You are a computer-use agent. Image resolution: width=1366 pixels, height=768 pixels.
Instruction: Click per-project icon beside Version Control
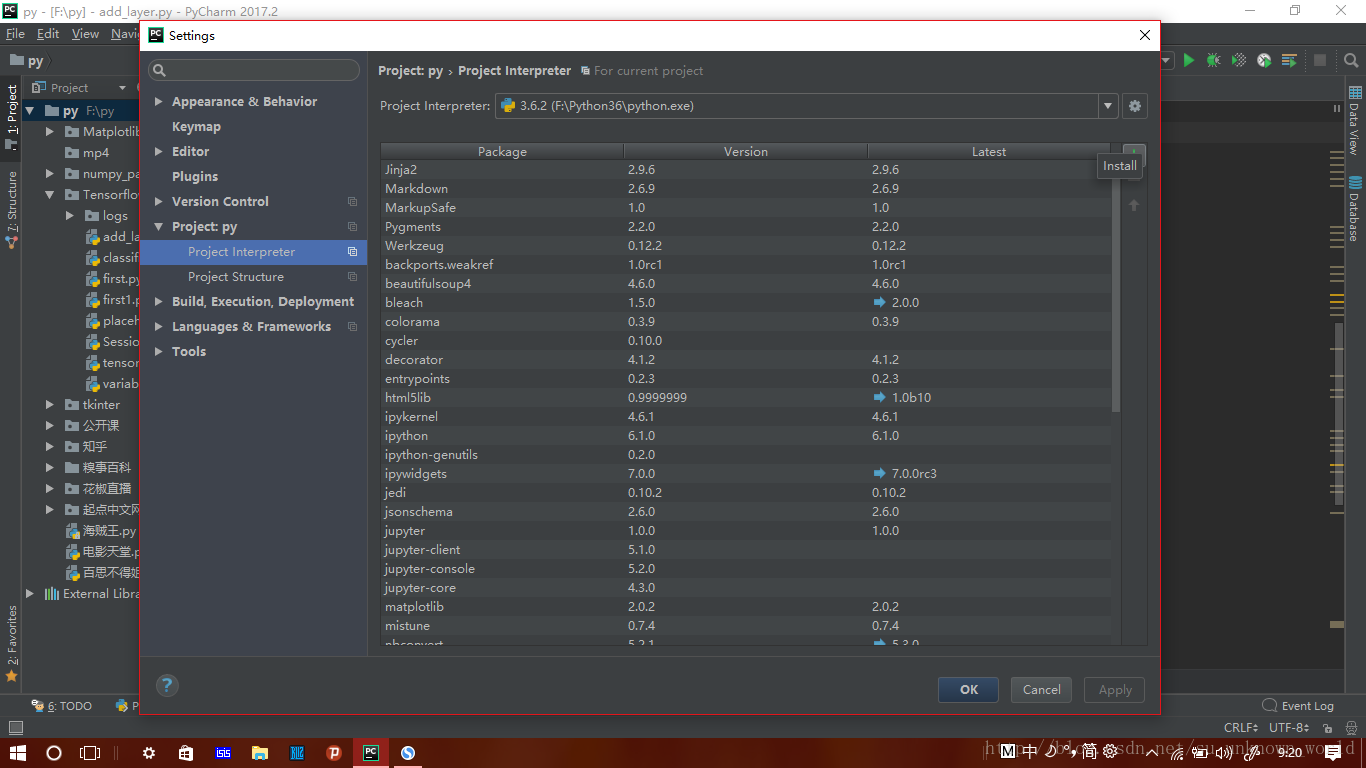coord(352,202)
